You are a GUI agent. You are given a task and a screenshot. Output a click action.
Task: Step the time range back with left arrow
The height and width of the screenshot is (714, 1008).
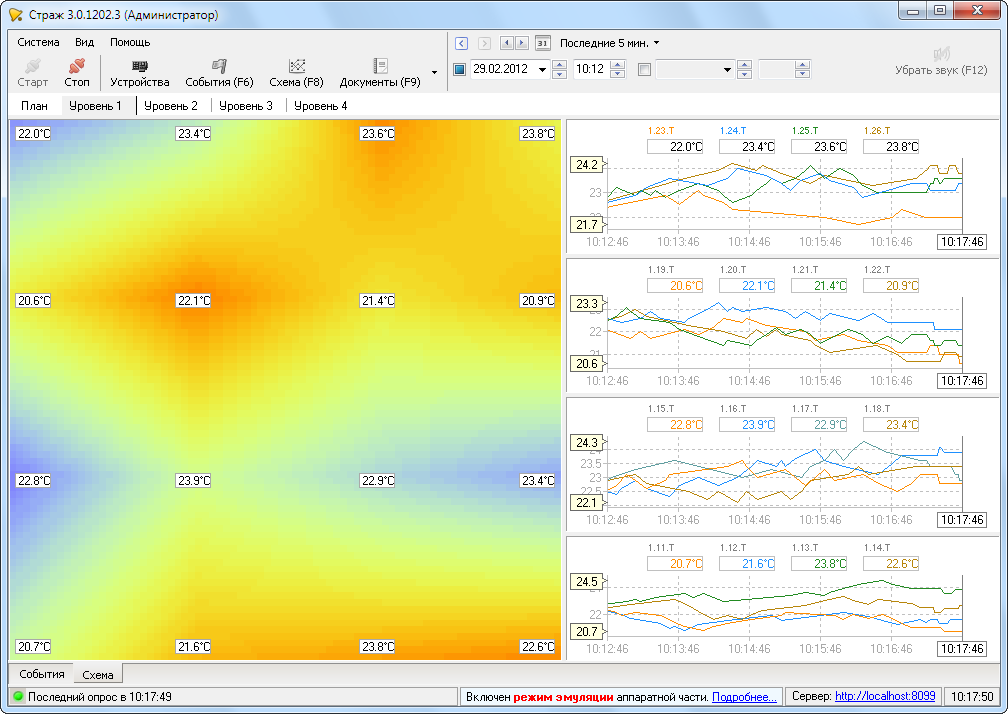[507, 43]
